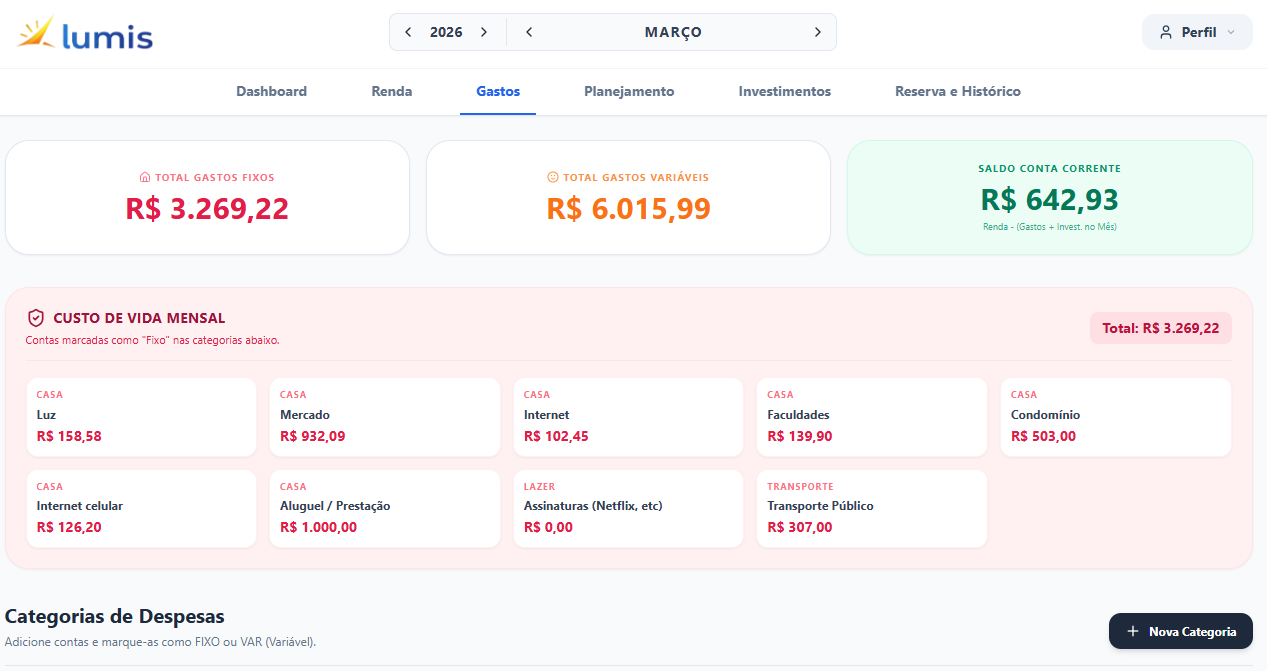1267x671 pixels.
Task: Click the Saldo Conta Corrente card
Action: 1050,197
